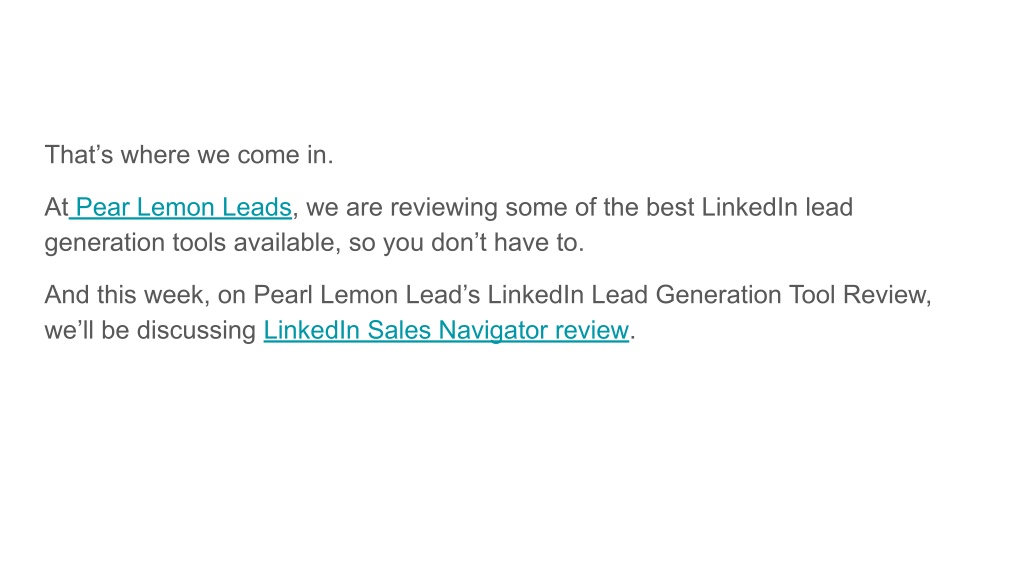Click the phrase "Lead Generation Tool Review"
1024x576 pixels.
point(759,295)
